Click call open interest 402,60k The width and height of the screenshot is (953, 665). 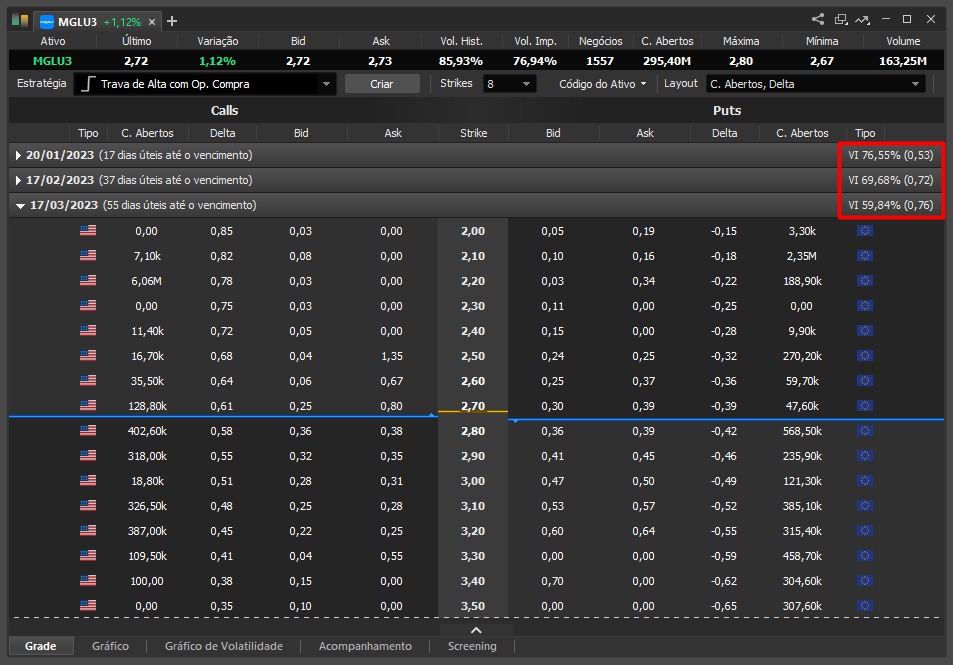point(147,431)
